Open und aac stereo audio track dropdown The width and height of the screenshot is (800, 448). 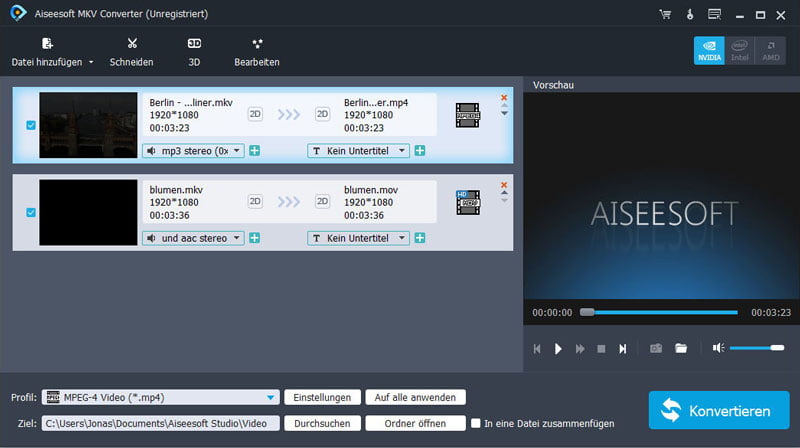(193, 238)
